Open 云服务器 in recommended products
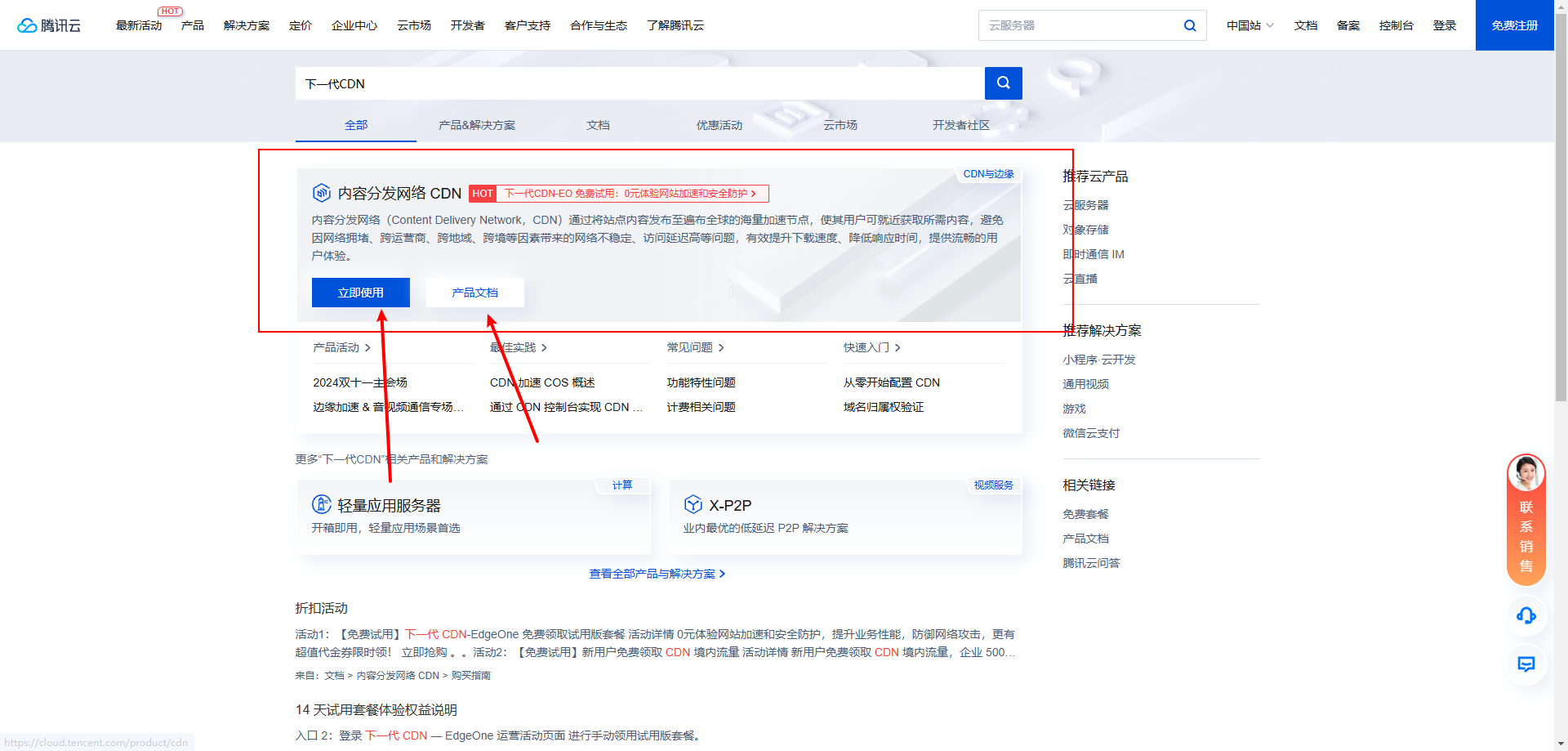Image resolution: width=1568 pixels, height=751 pixels. (1086, 205)
